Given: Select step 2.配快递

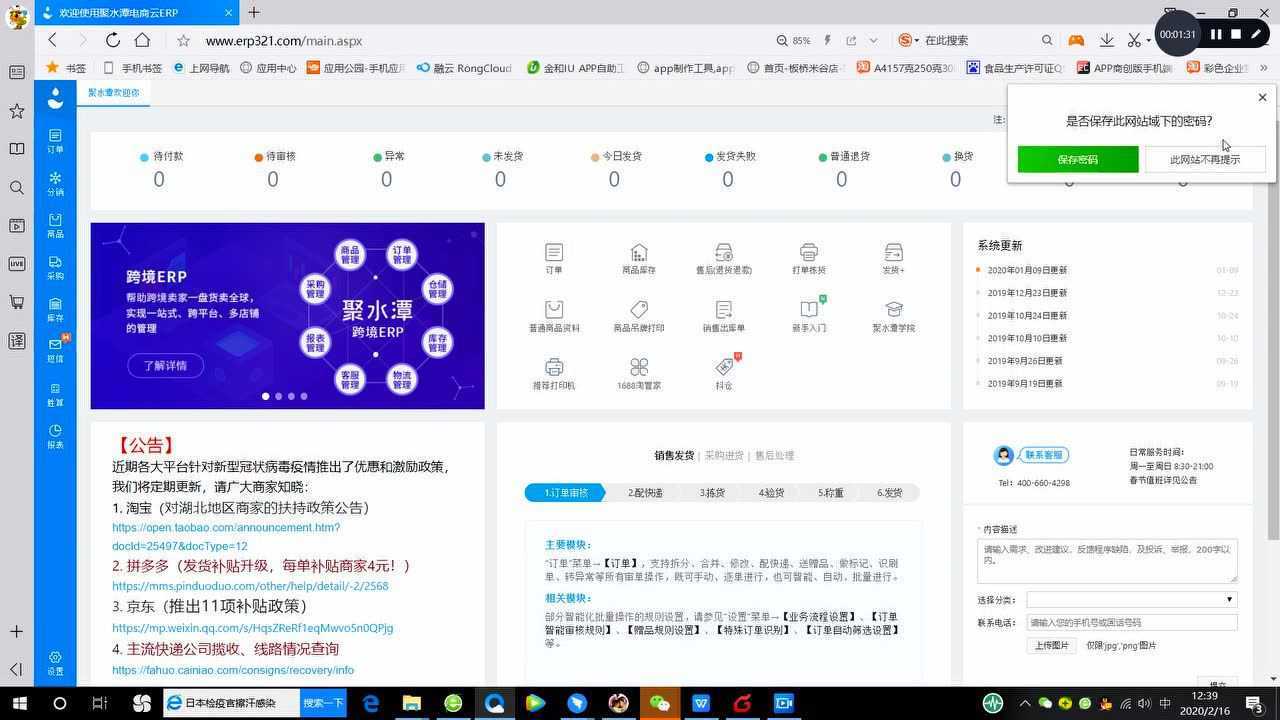Looking at the screenshot, I should click(x=646, y=492).
